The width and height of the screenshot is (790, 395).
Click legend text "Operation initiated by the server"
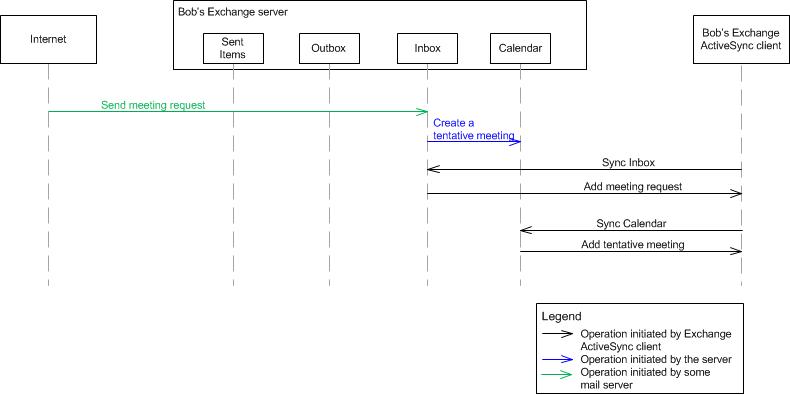[x=656, y=359]
